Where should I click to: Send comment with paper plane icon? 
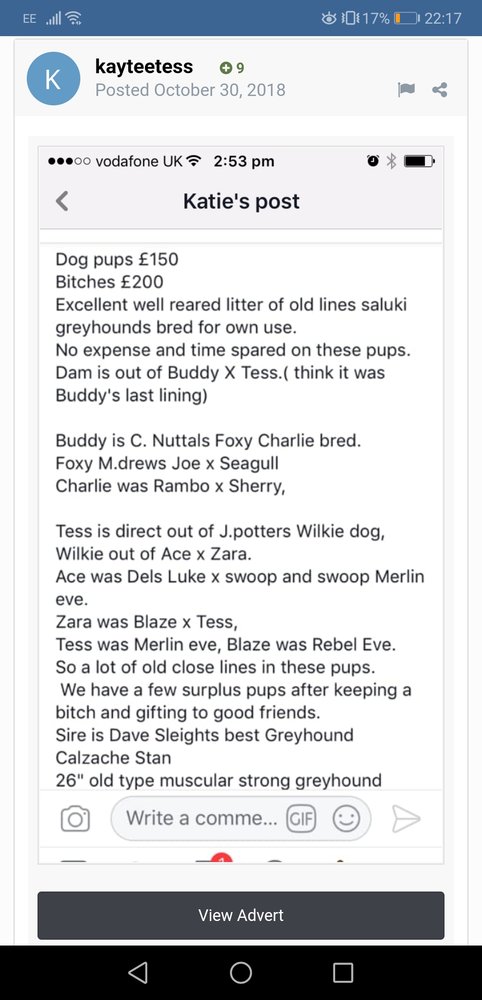point(405,819)
